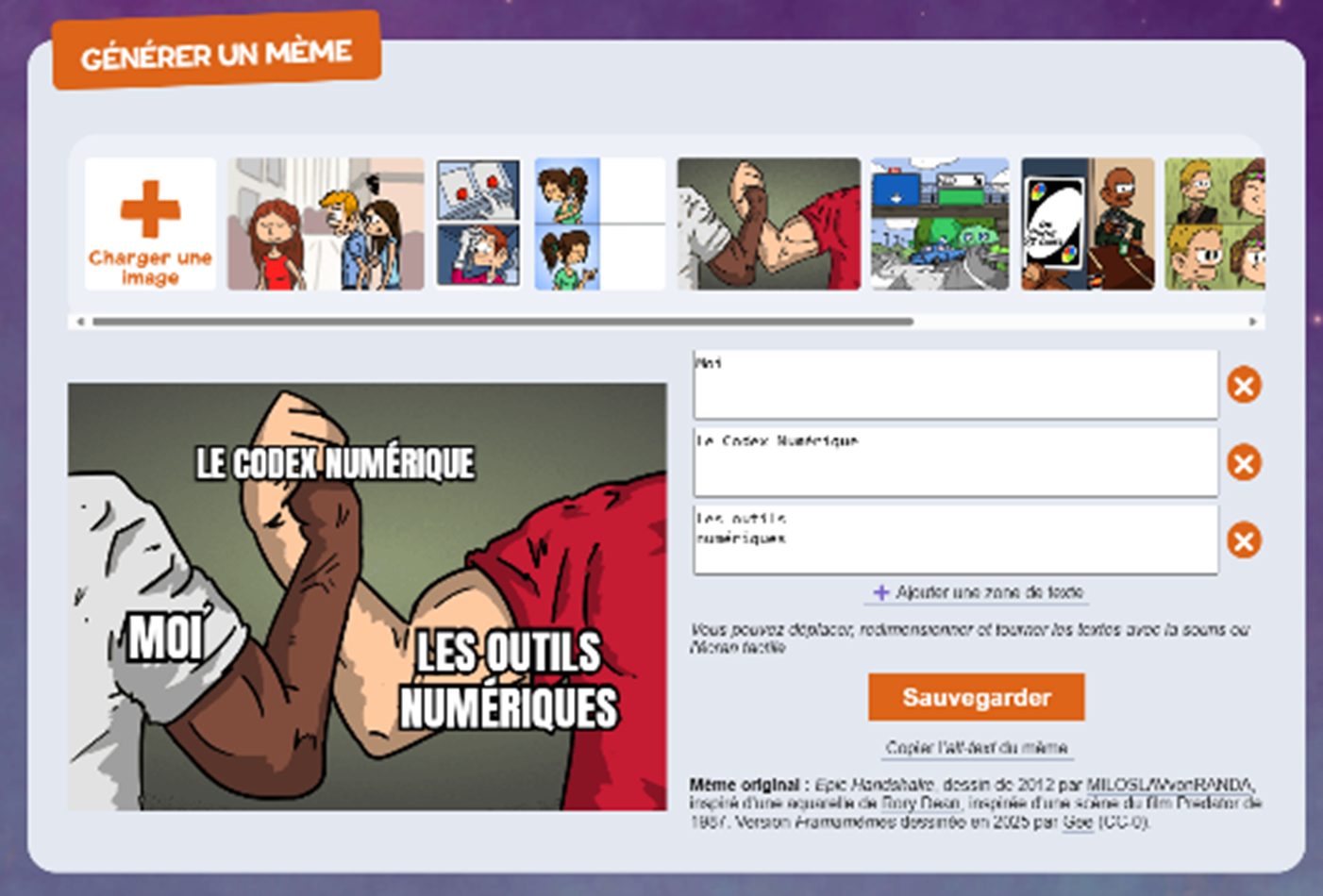This screenshot has width=1323, height=896.
Task: Select the Epic Handshake meme template
Action: (768, 224)
